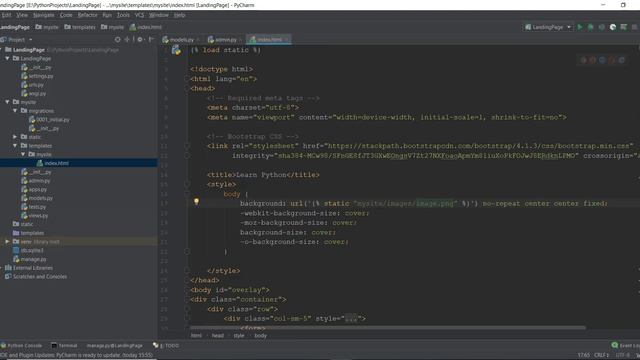Hide the Project tool window
This screenshot has width=640, height=360.
coord(151,40)
